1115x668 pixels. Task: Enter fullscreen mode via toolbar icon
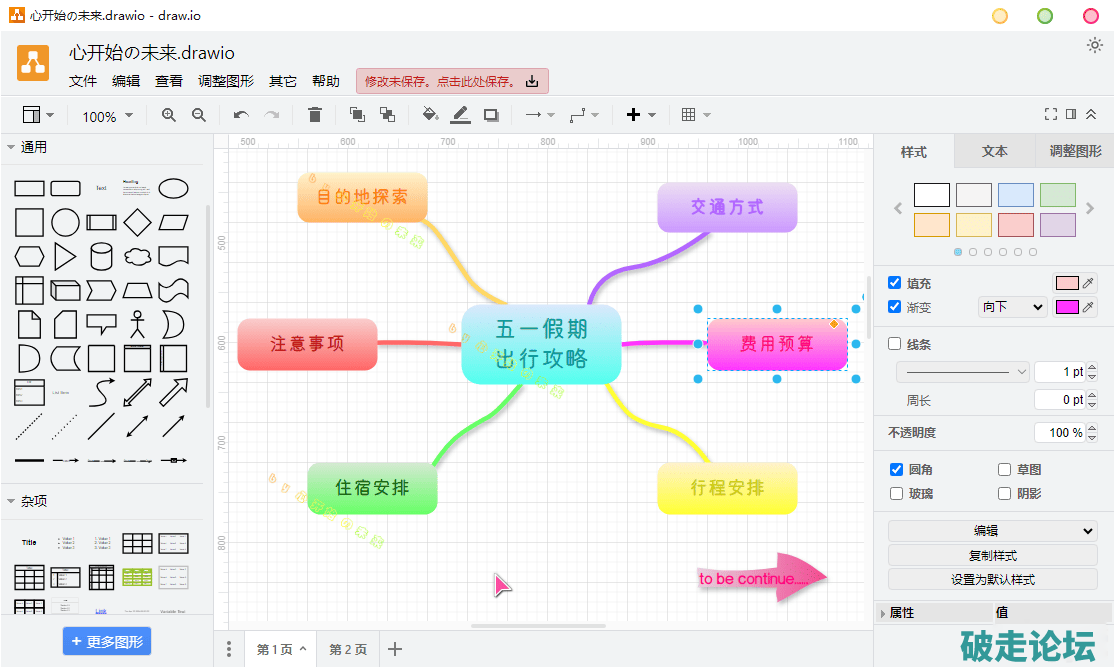click(1050, 115)
